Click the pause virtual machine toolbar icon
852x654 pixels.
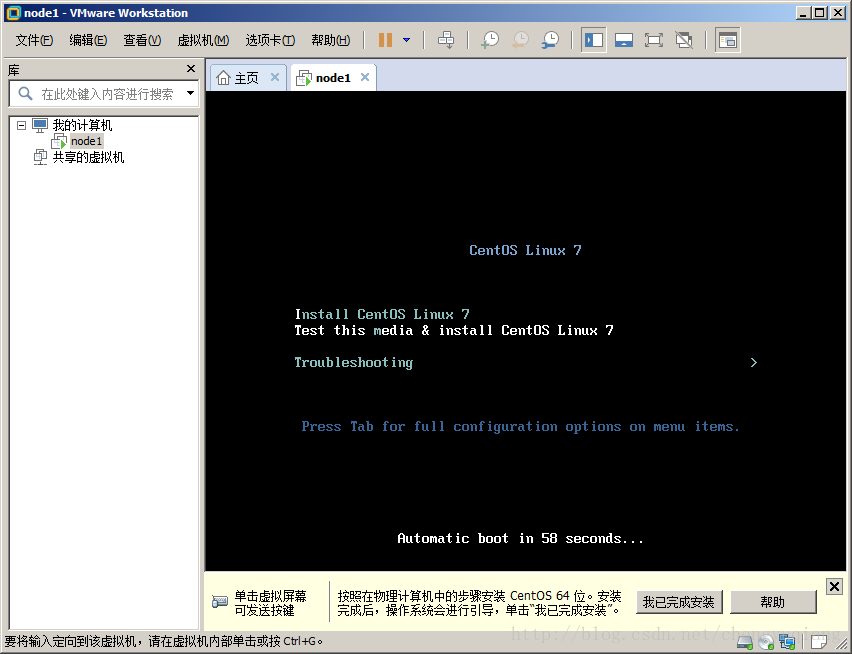pyautogui.click(x=385, y=40)
